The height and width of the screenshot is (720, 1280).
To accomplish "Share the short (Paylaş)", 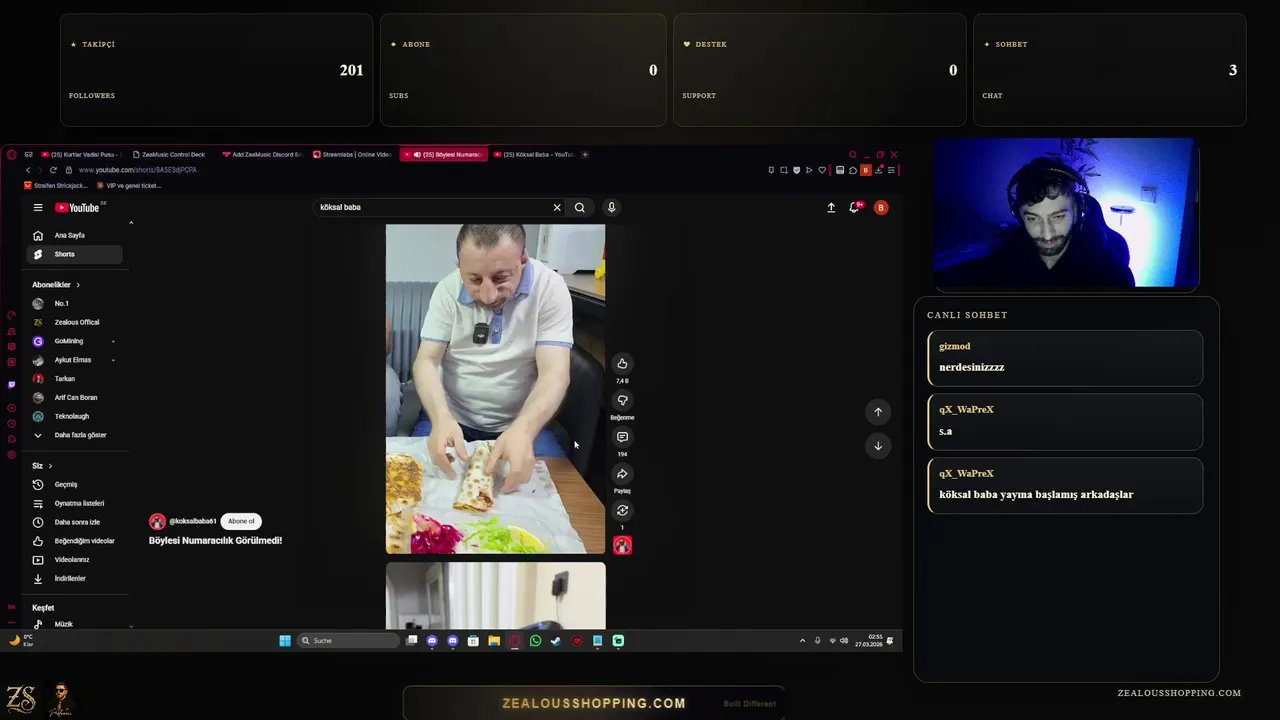I will click(x=622, y=474).
